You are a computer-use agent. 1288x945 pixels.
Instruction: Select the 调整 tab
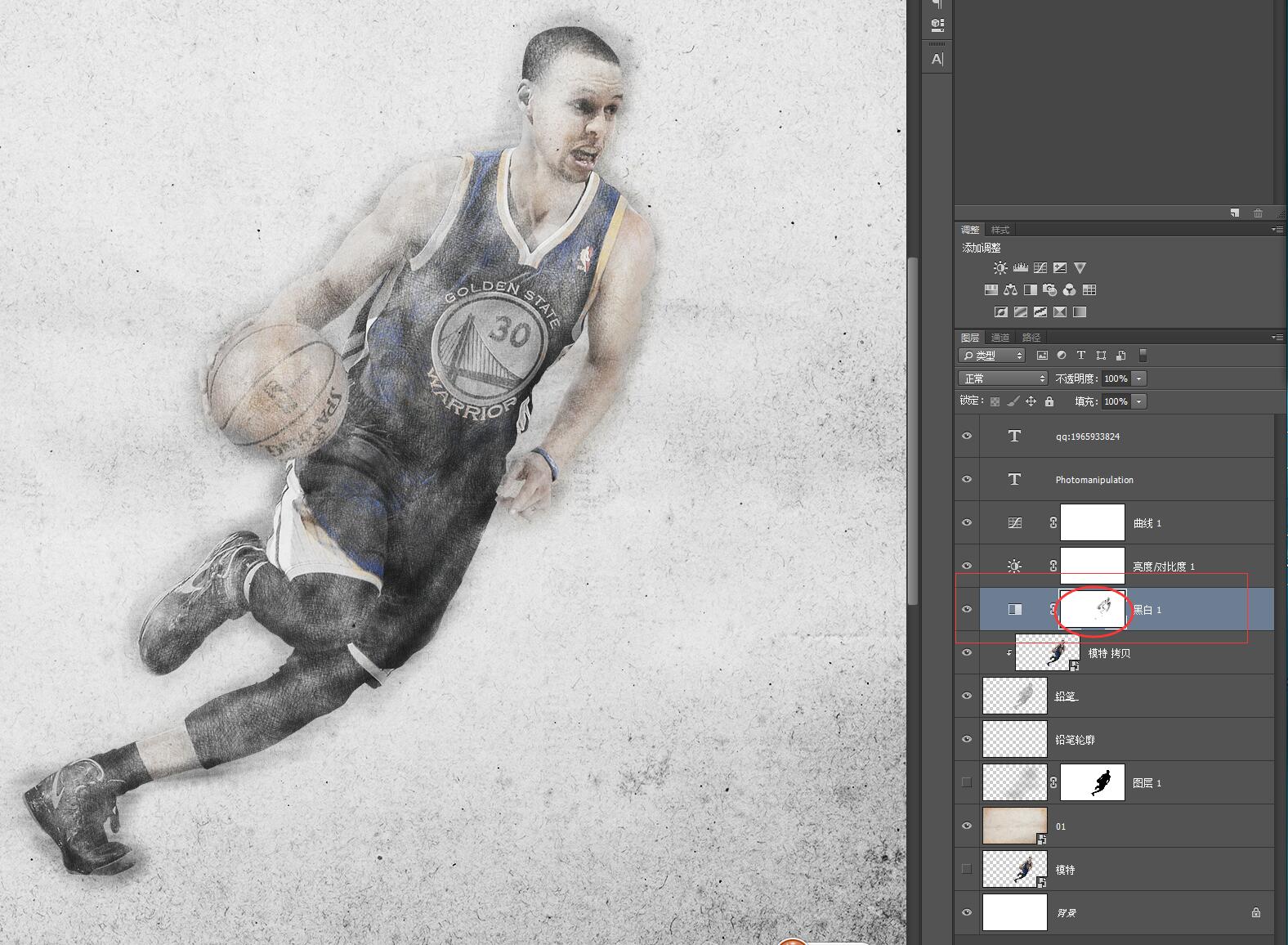(x=970, y=230)
